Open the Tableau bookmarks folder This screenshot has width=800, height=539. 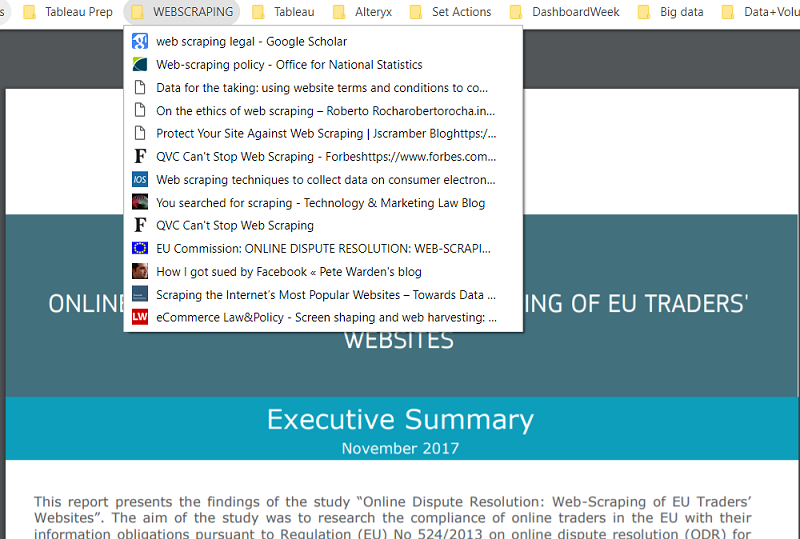(x=284, y=12)
